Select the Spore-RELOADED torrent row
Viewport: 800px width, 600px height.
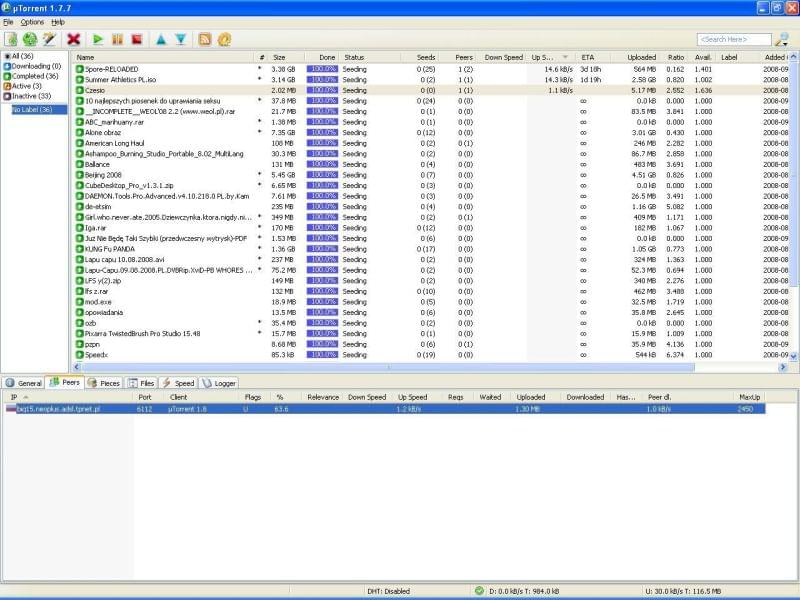[x=432, y=69]
